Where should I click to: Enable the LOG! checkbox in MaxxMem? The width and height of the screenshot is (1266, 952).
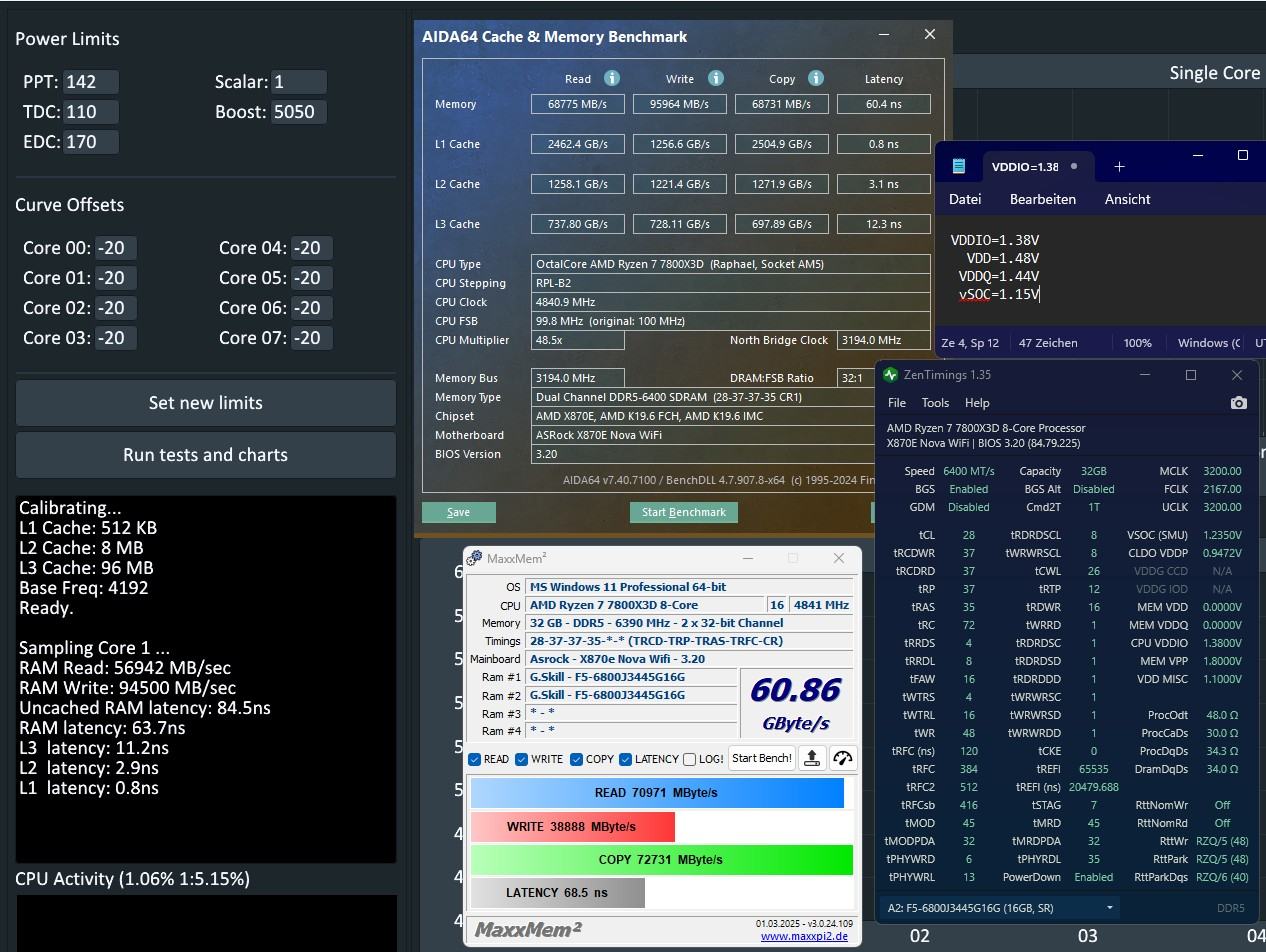[x=689, y=759]
